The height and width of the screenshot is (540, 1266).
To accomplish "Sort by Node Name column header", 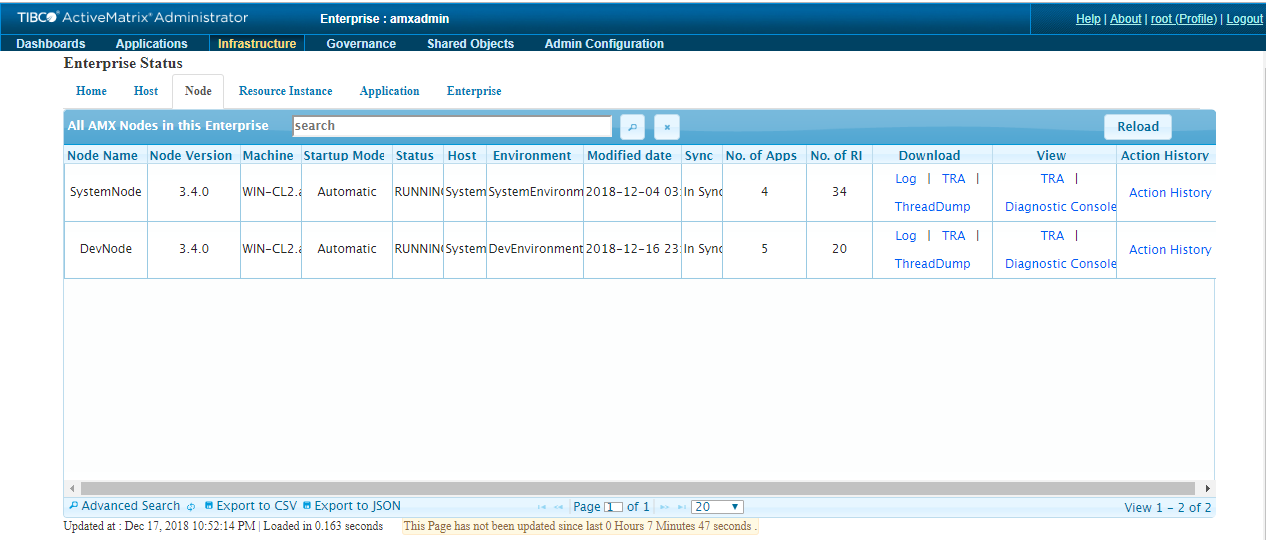I will 105,156.
